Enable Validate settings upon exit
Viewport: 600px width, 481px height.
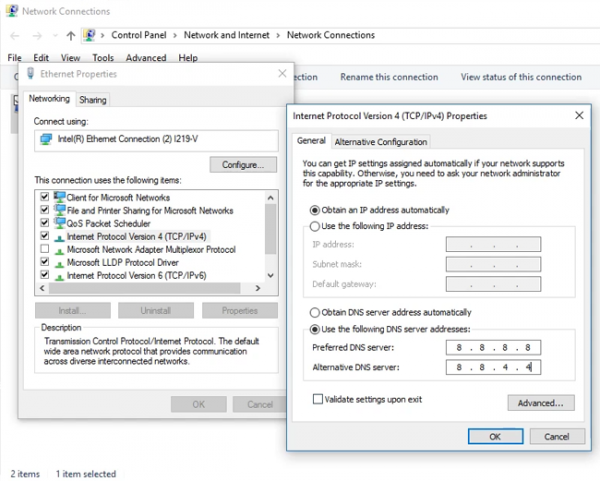point(318,399)
